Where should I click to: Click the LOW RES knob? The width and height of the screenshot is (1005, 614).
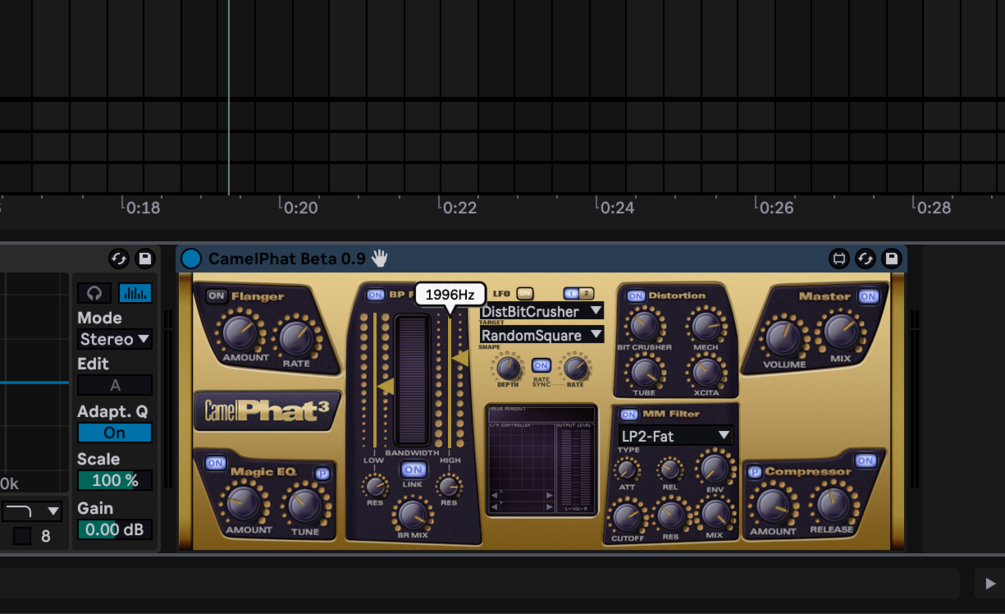point(376,486)
